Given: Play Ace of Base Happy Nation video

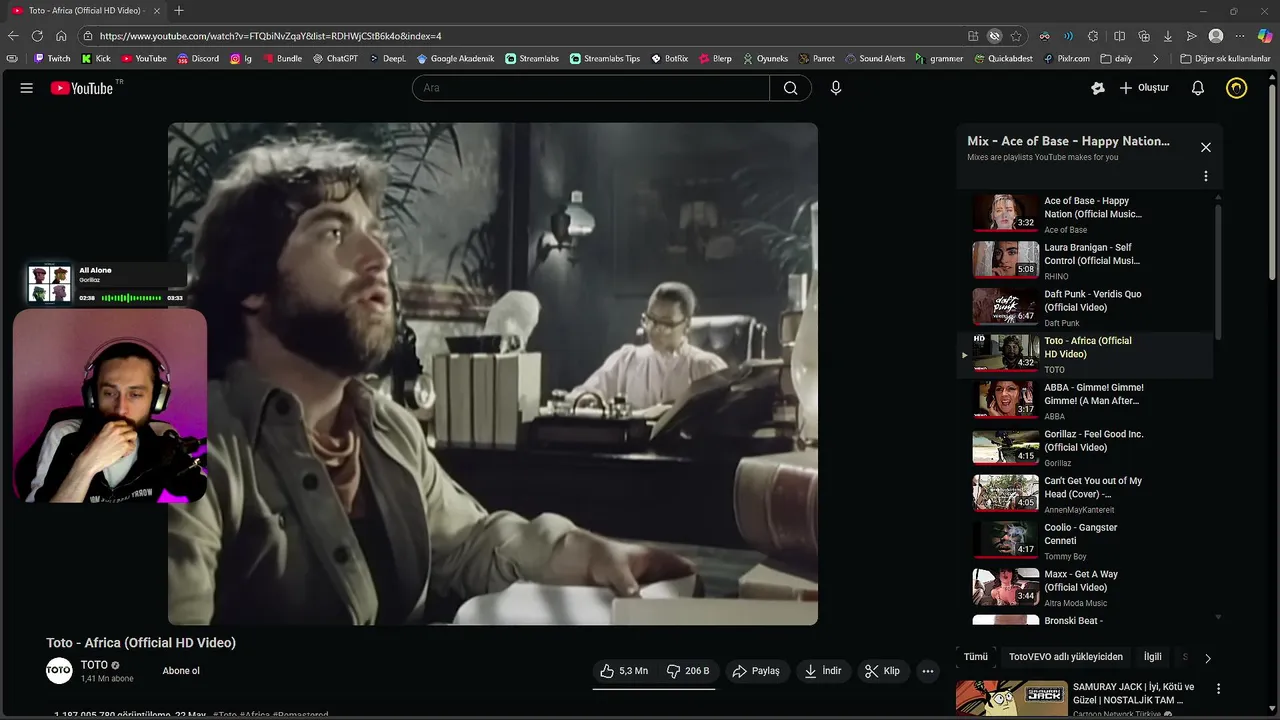Looking at the screenshot, I should point(1084,214).
